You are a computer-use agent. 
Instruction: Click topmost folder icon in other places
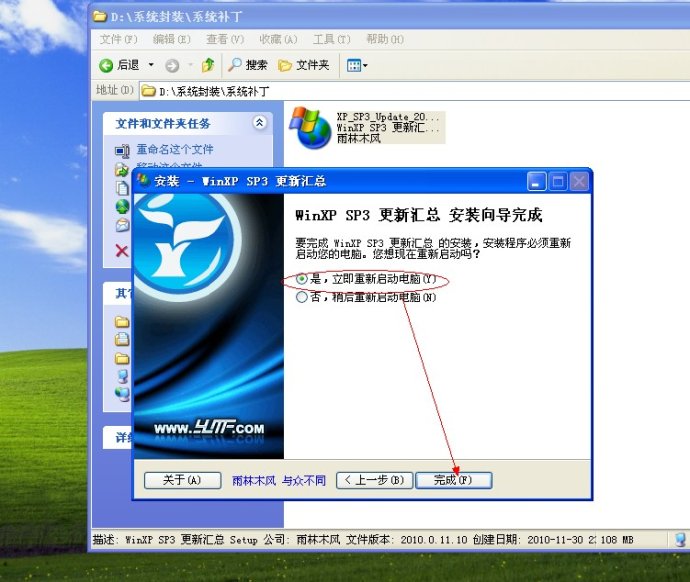122,322
